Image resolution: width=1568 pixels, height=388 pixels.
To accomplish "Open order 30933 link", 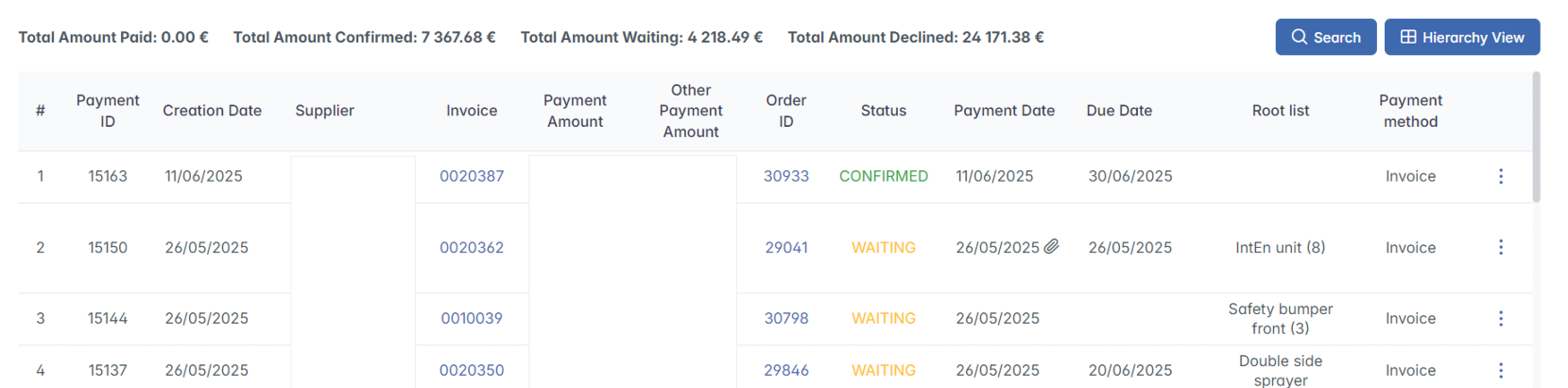I will pos(786,176).
